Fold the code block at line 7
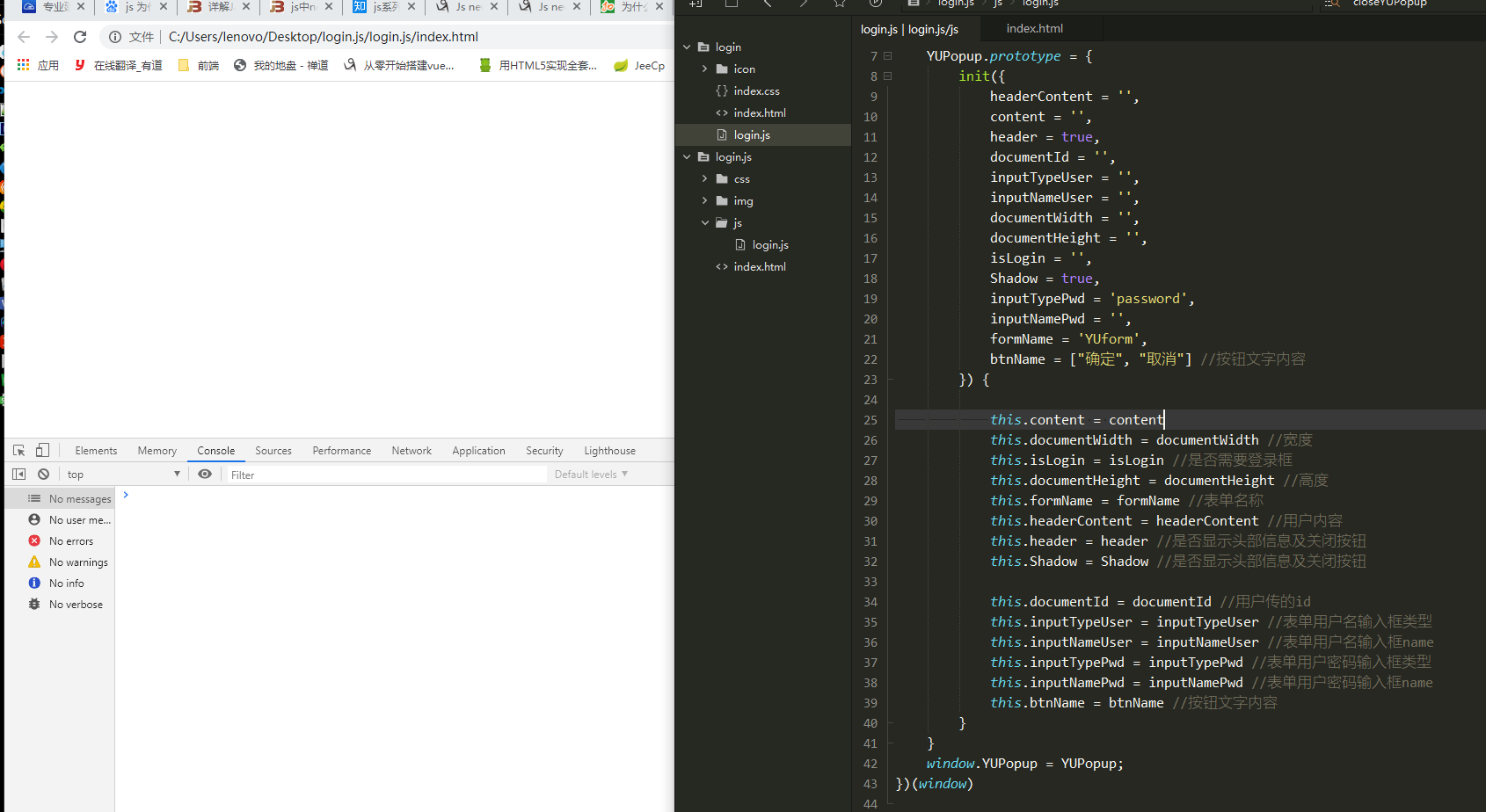 888,56
